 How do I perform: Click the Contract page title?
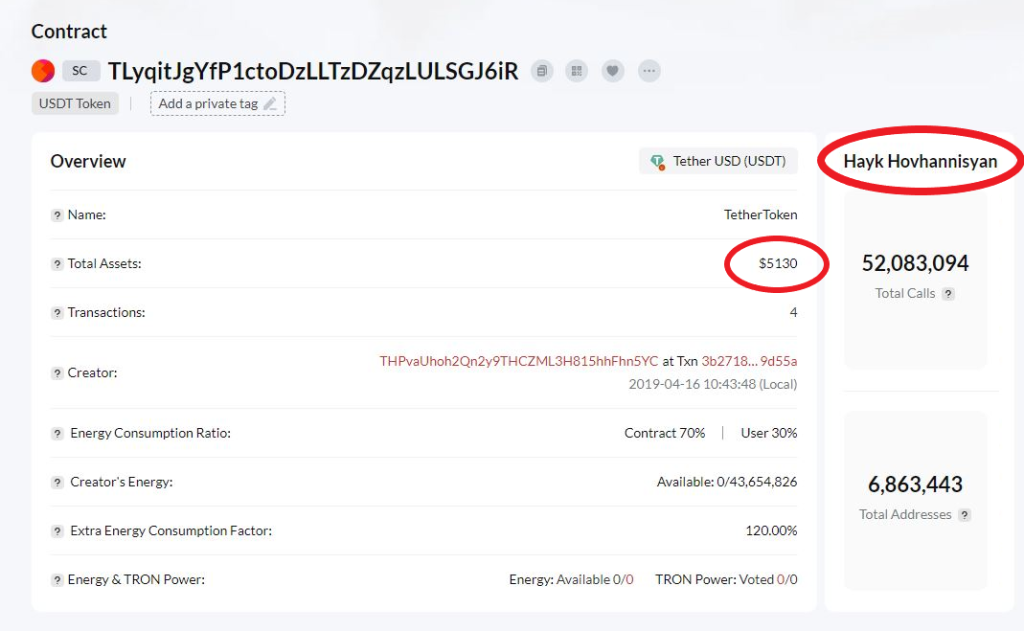[69, 31]
